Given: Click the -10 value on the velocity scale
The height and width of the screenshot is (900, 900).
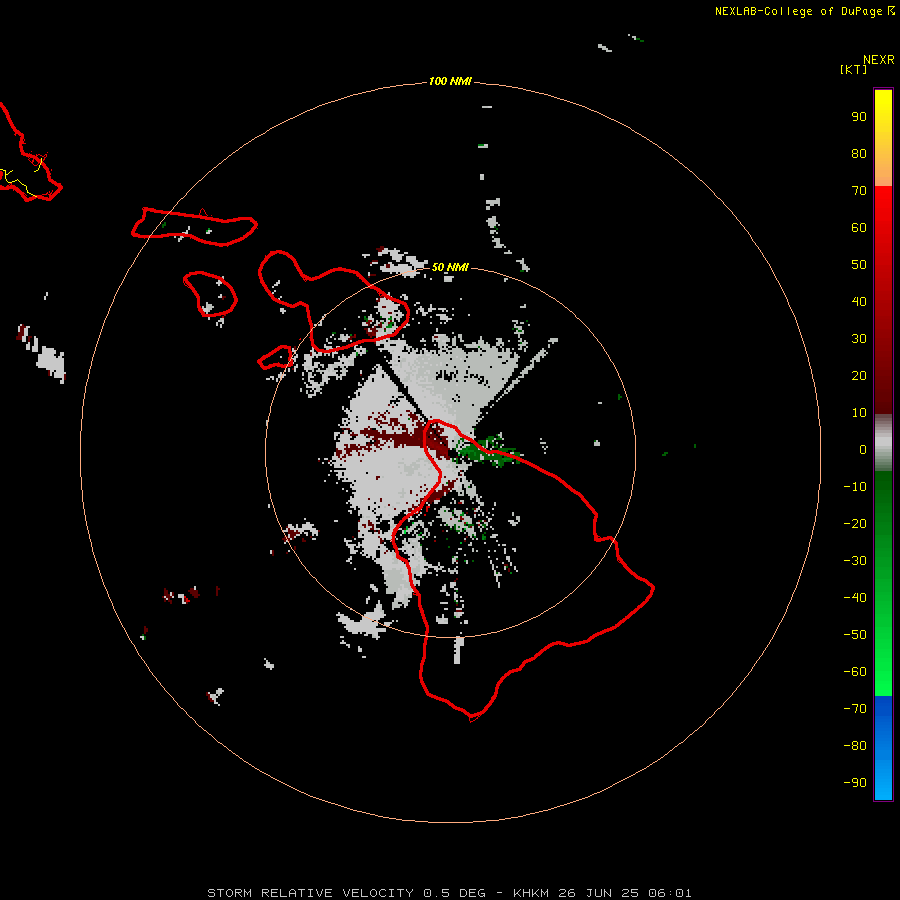Looking at the screenshot, I should [855, 487].
